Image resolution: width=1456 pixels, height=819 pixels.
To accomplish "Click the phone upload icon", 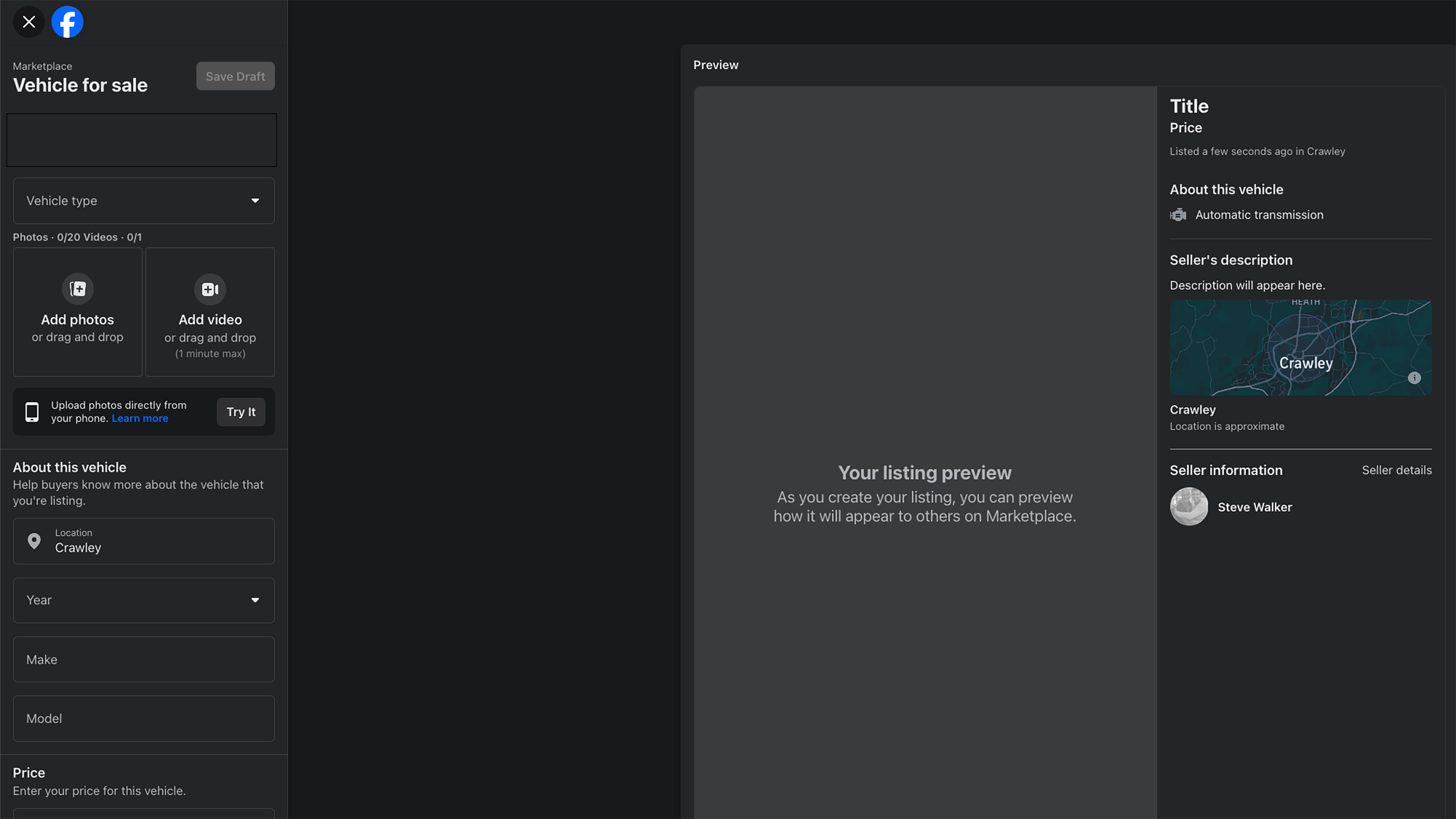I will (x=32, y=412).
